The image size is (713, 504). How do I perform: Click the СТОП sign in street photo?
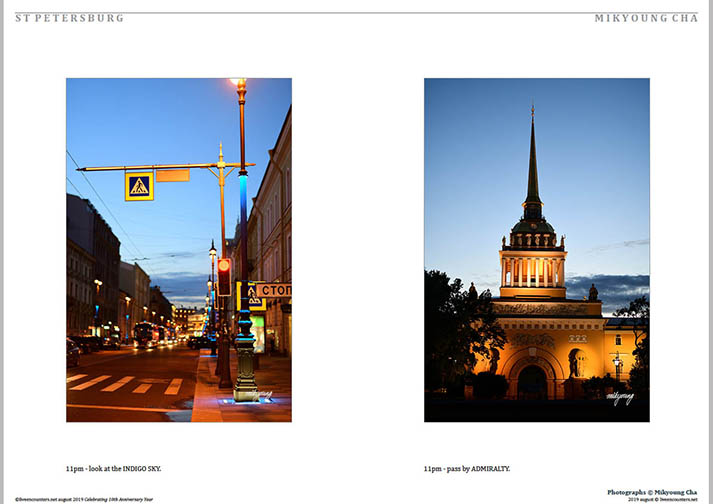point(274,290)
